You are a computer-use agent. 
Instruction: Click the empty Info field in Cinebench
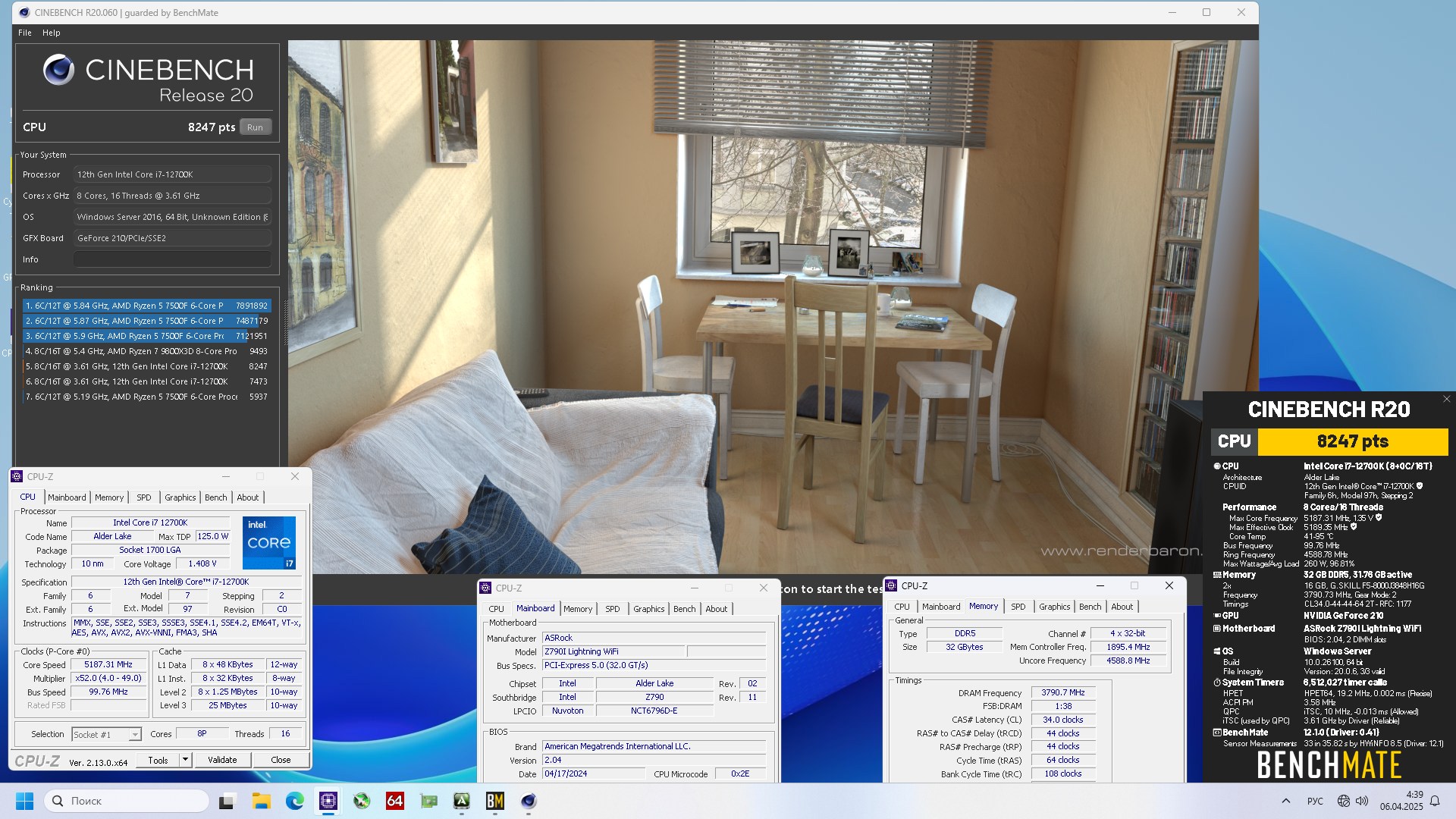tap(172, 259)
